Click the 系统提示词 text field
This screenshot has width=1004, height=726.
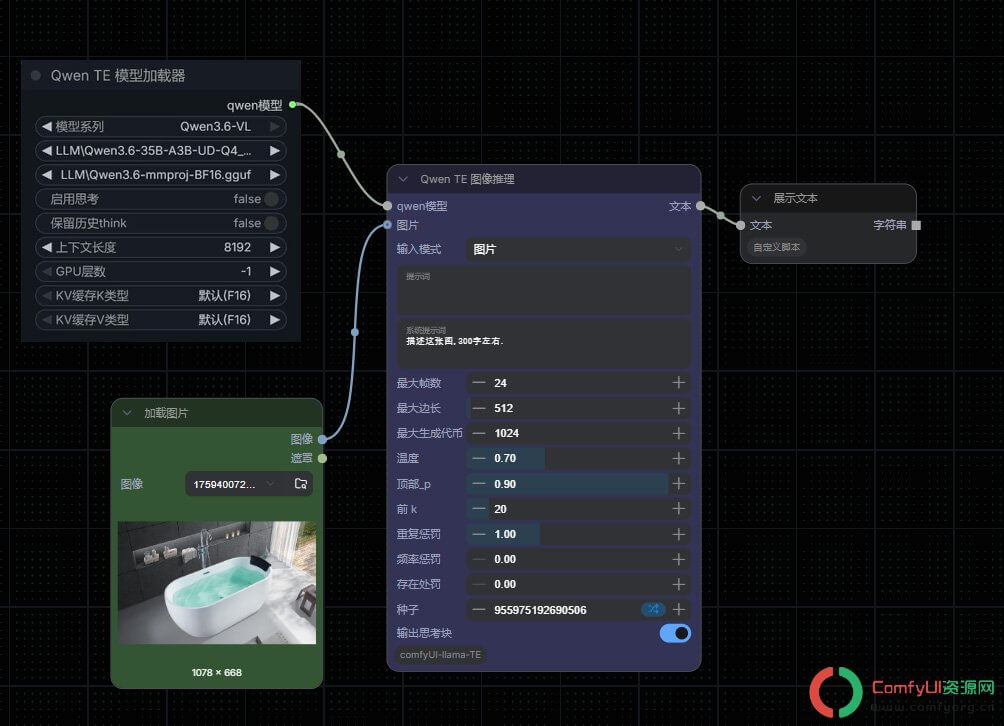point(544,343)
